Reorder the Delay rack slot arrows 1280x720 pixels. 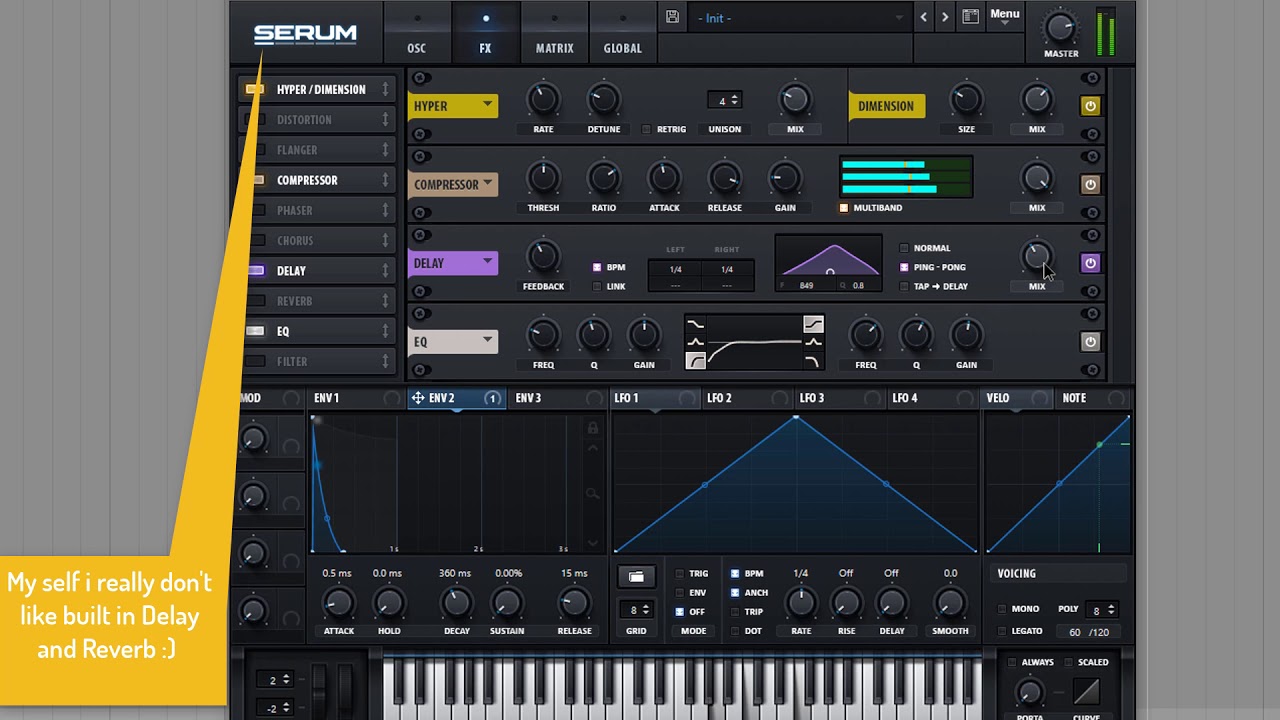coord(385,271)
